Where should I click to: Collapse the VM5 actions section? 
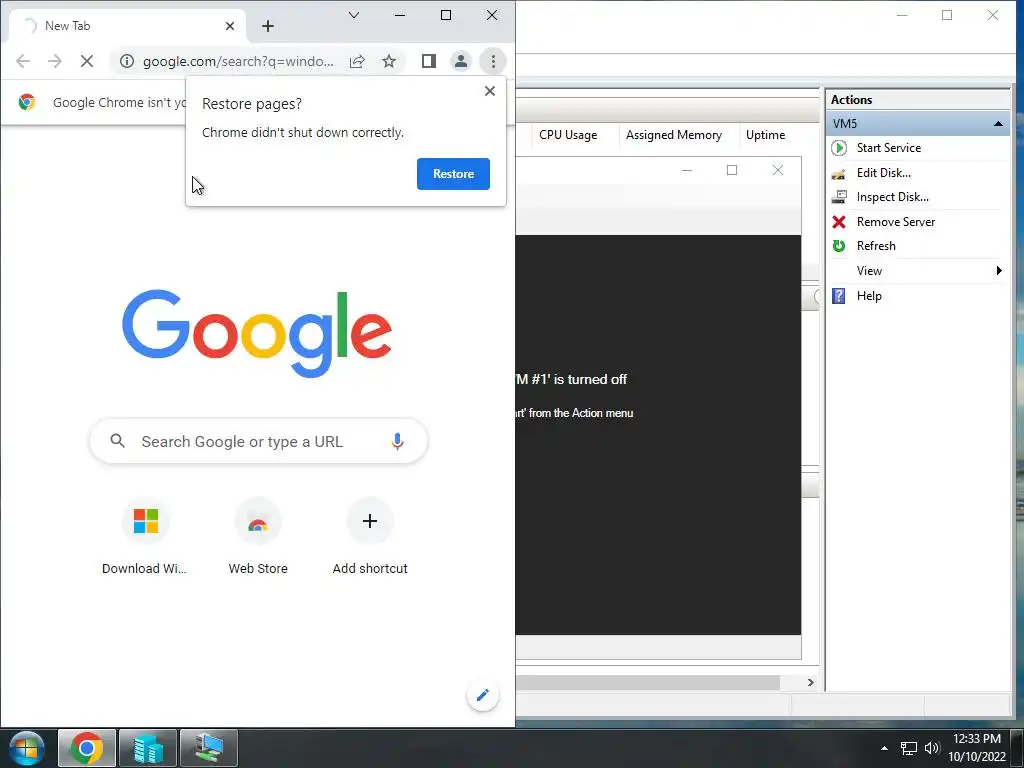click(x=998, y=123)
